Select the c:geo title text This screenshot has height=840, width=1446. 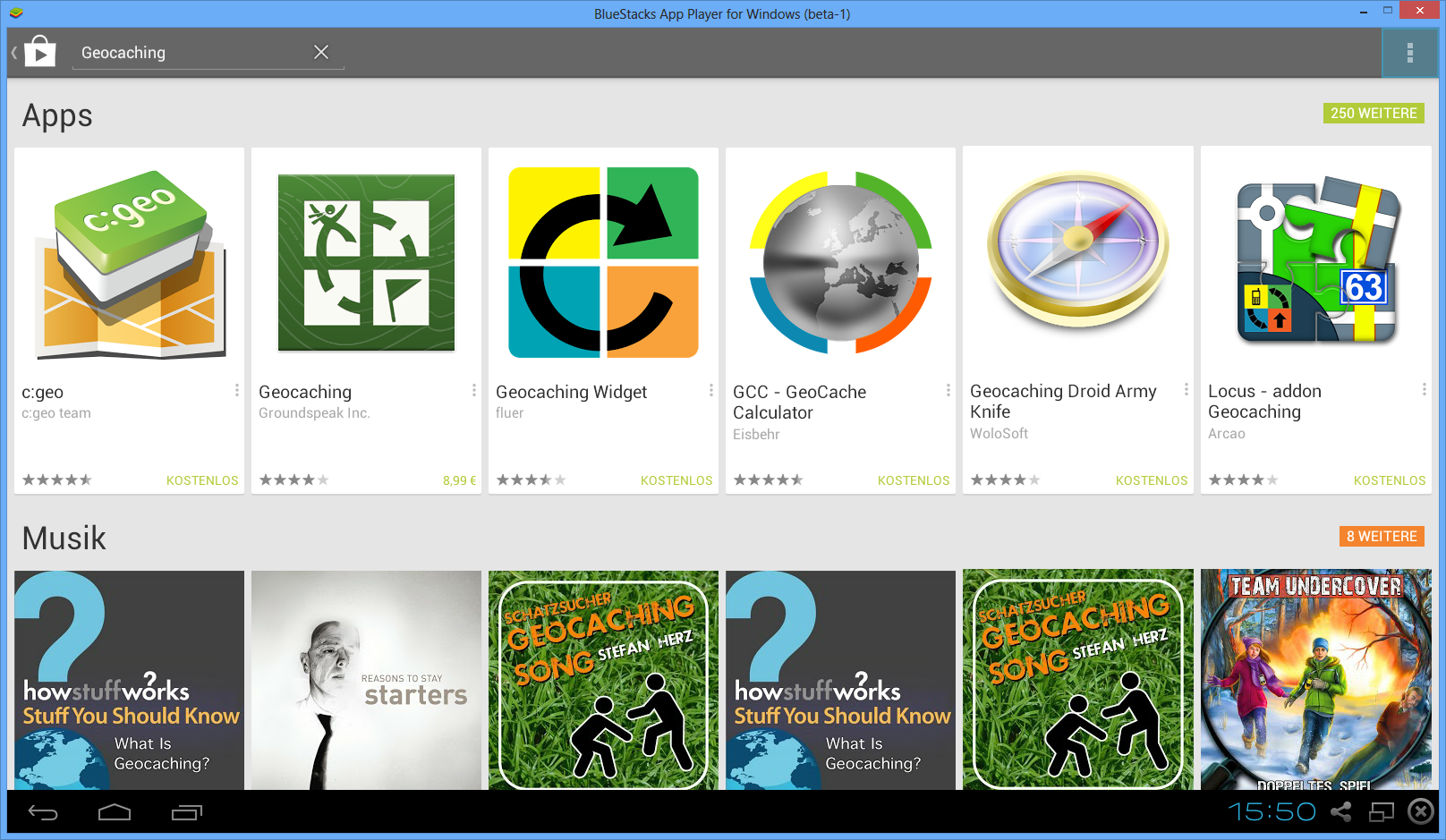[x=42, y=392]
